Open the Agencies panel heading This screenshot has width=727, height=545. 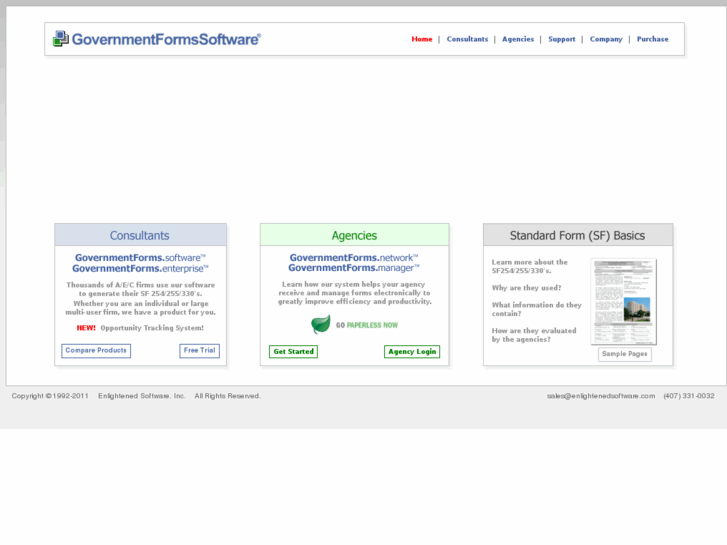click(x=354, y=236)
